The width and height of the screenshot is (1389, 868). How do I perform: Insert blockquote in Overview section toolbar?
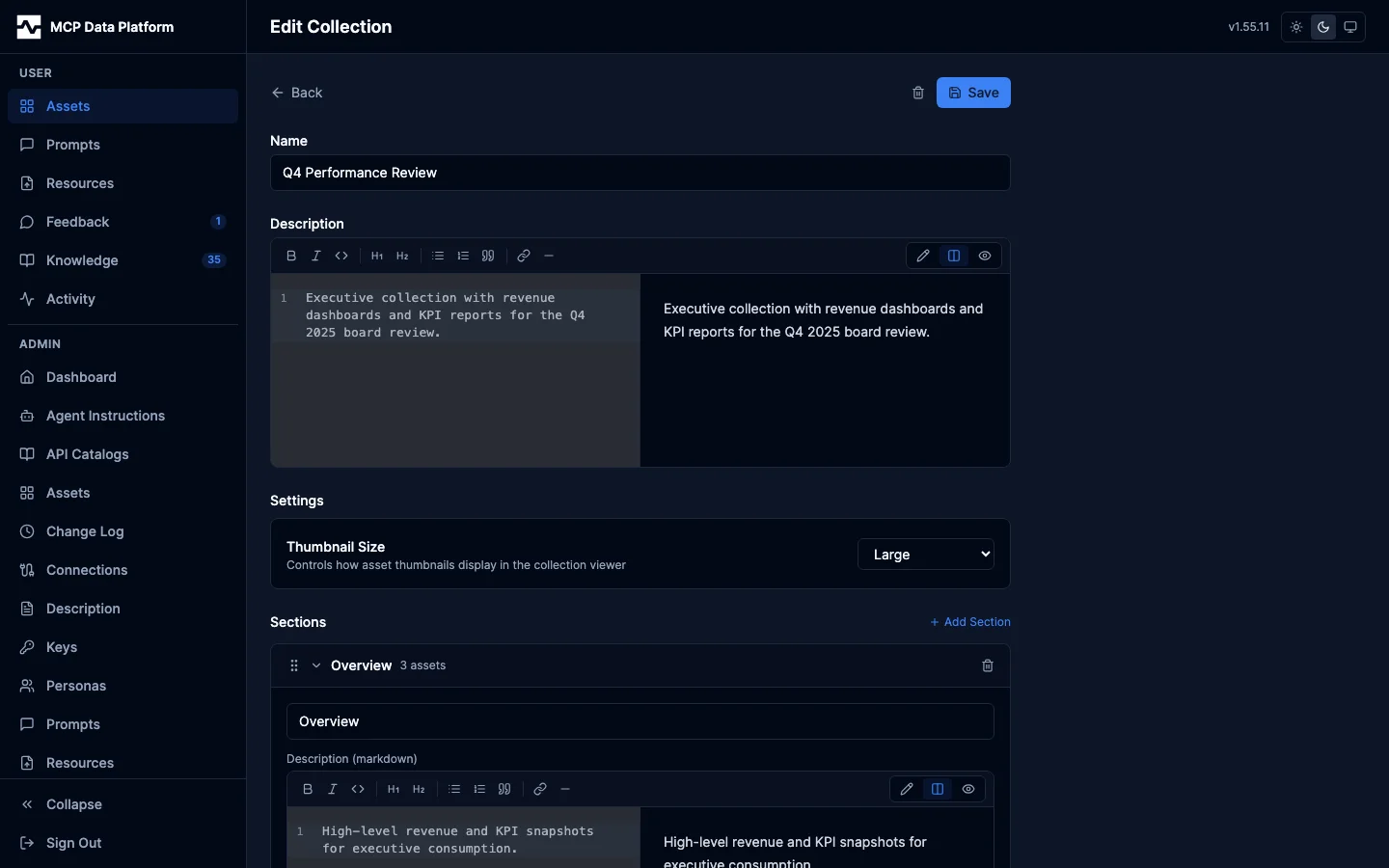point(504,789)
